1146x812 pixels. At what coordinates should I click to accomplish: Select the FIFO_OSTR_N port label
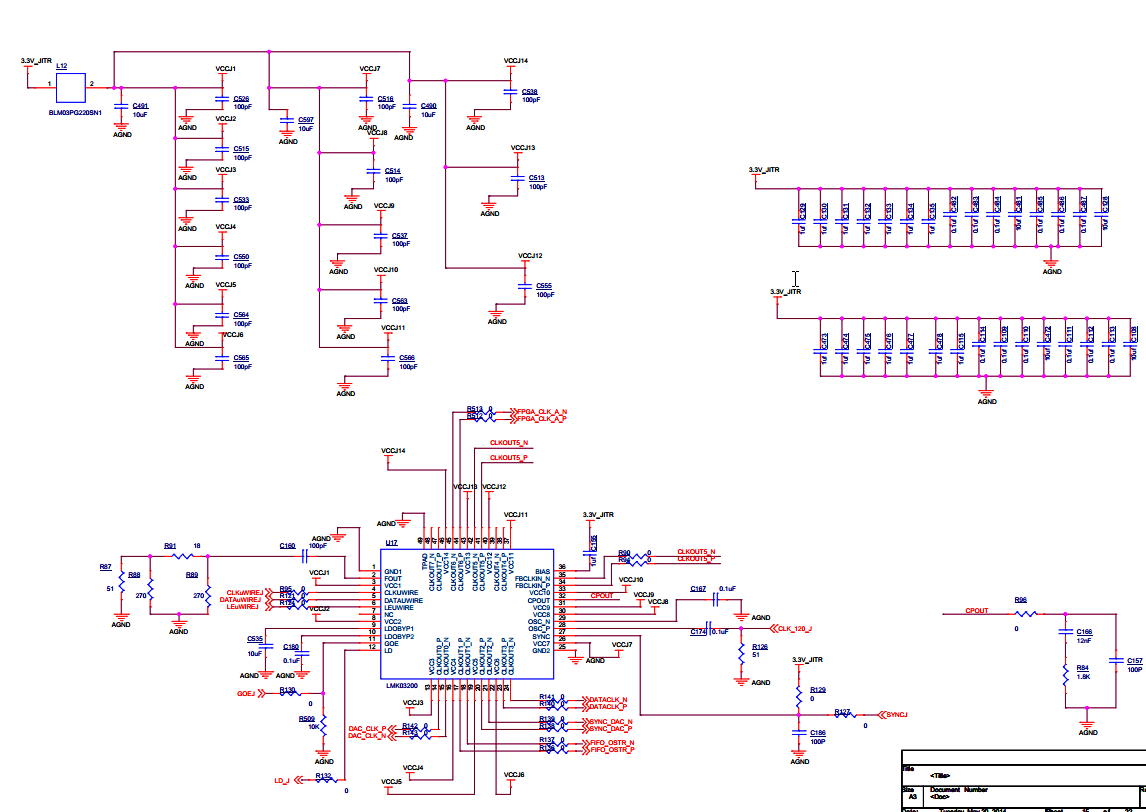pos(612,743)
